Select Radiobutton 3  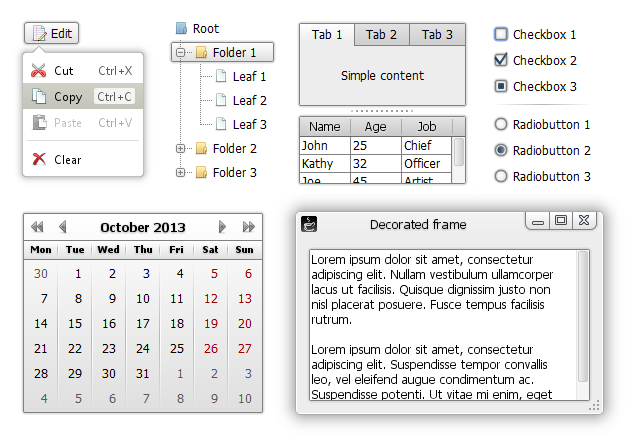501,176
